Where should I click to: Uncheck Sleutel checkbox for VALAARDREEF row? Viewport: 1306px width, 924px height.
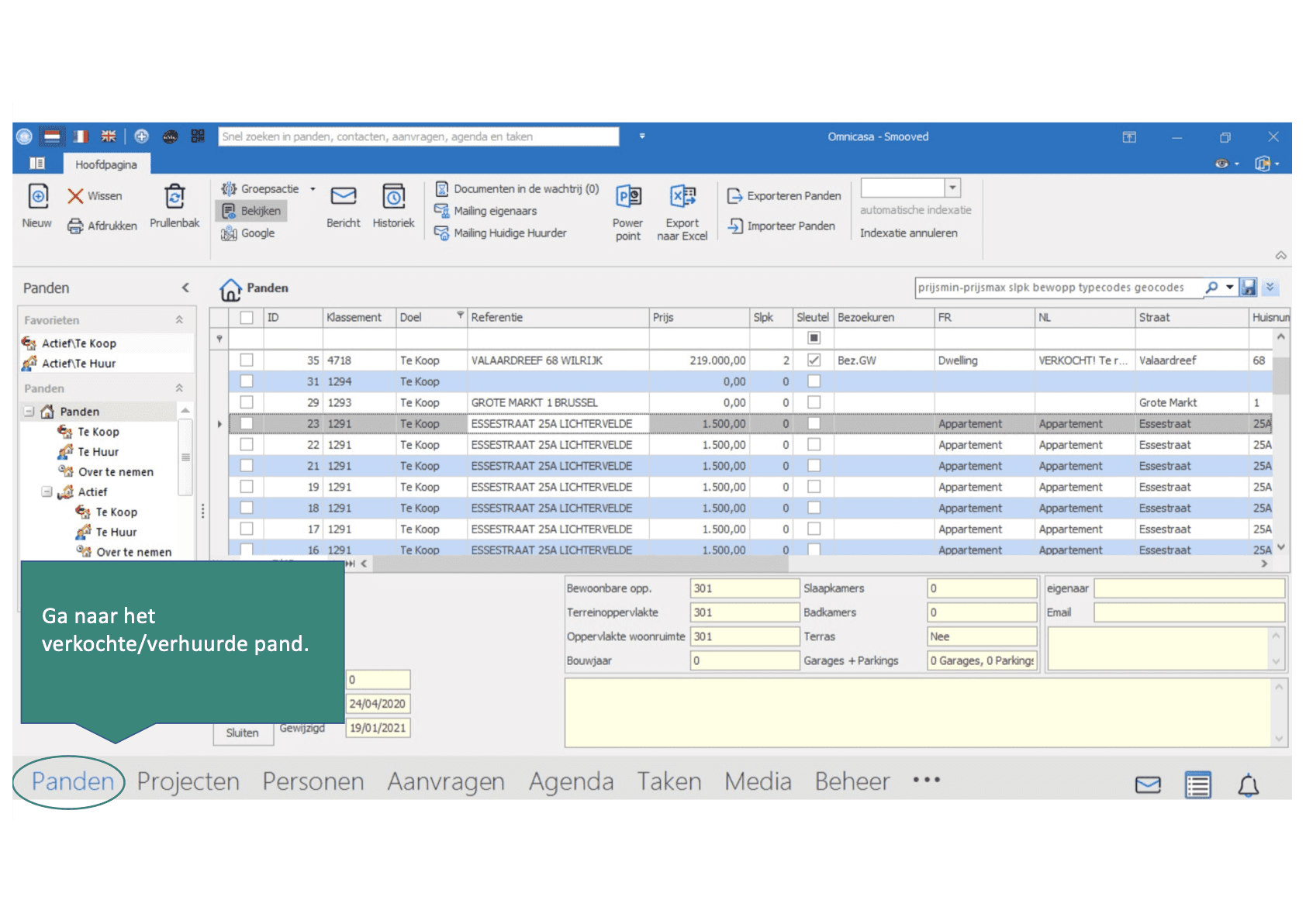pos(814,360)
